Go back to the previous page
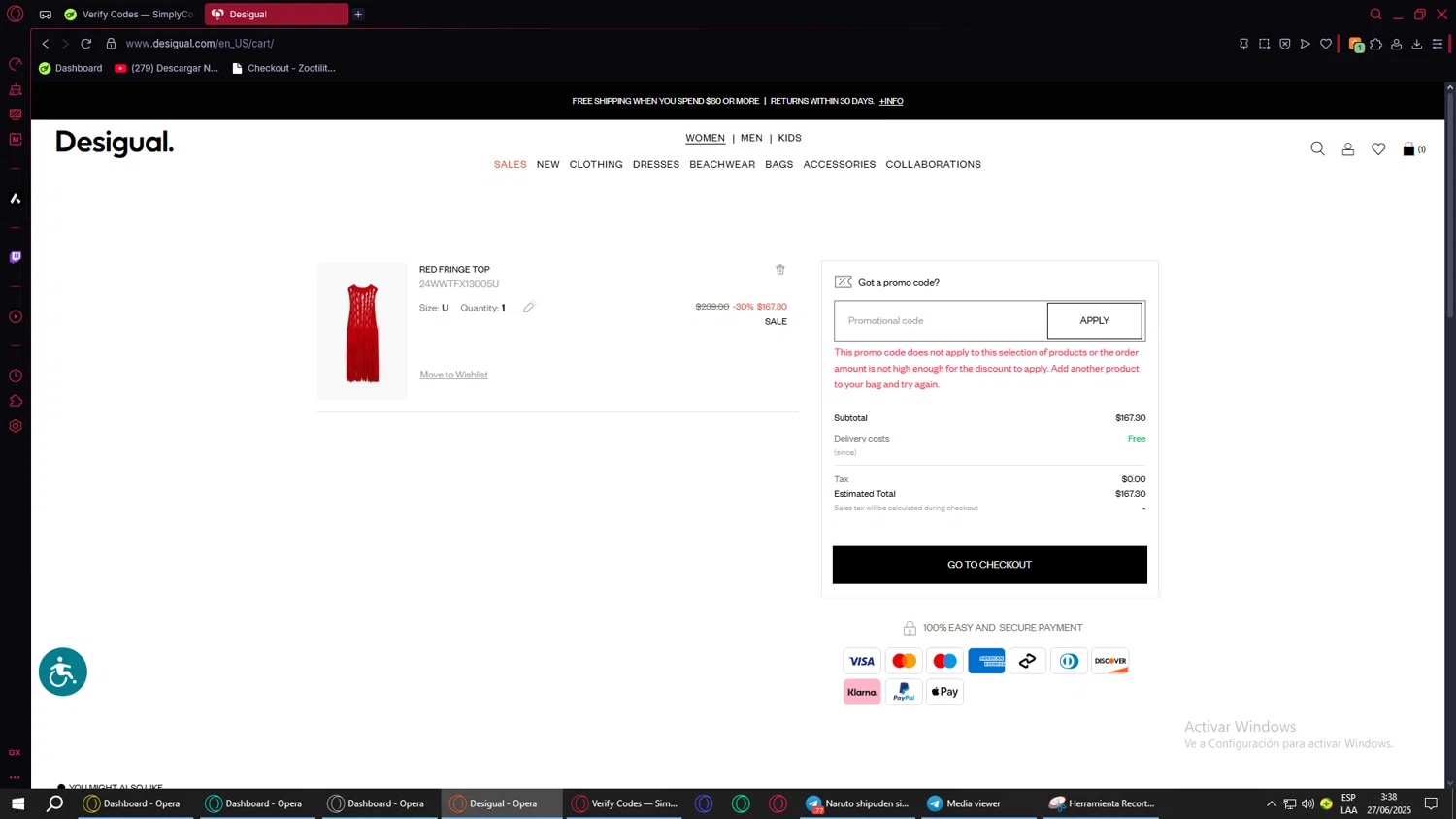Viewport: 1456px width, 819px height. click(45, 44)
